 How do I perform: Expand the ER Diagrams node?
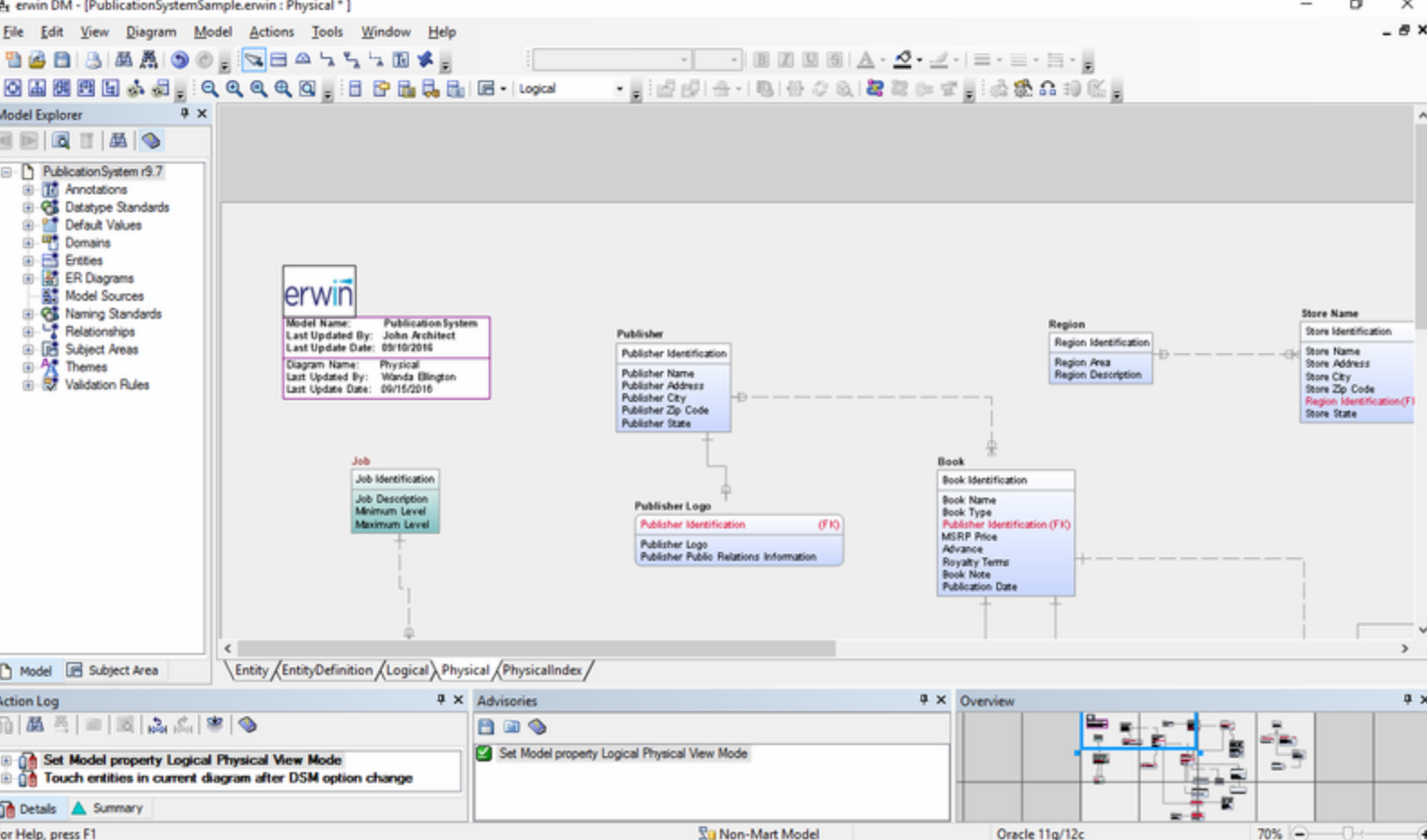(x=28, y=278)
